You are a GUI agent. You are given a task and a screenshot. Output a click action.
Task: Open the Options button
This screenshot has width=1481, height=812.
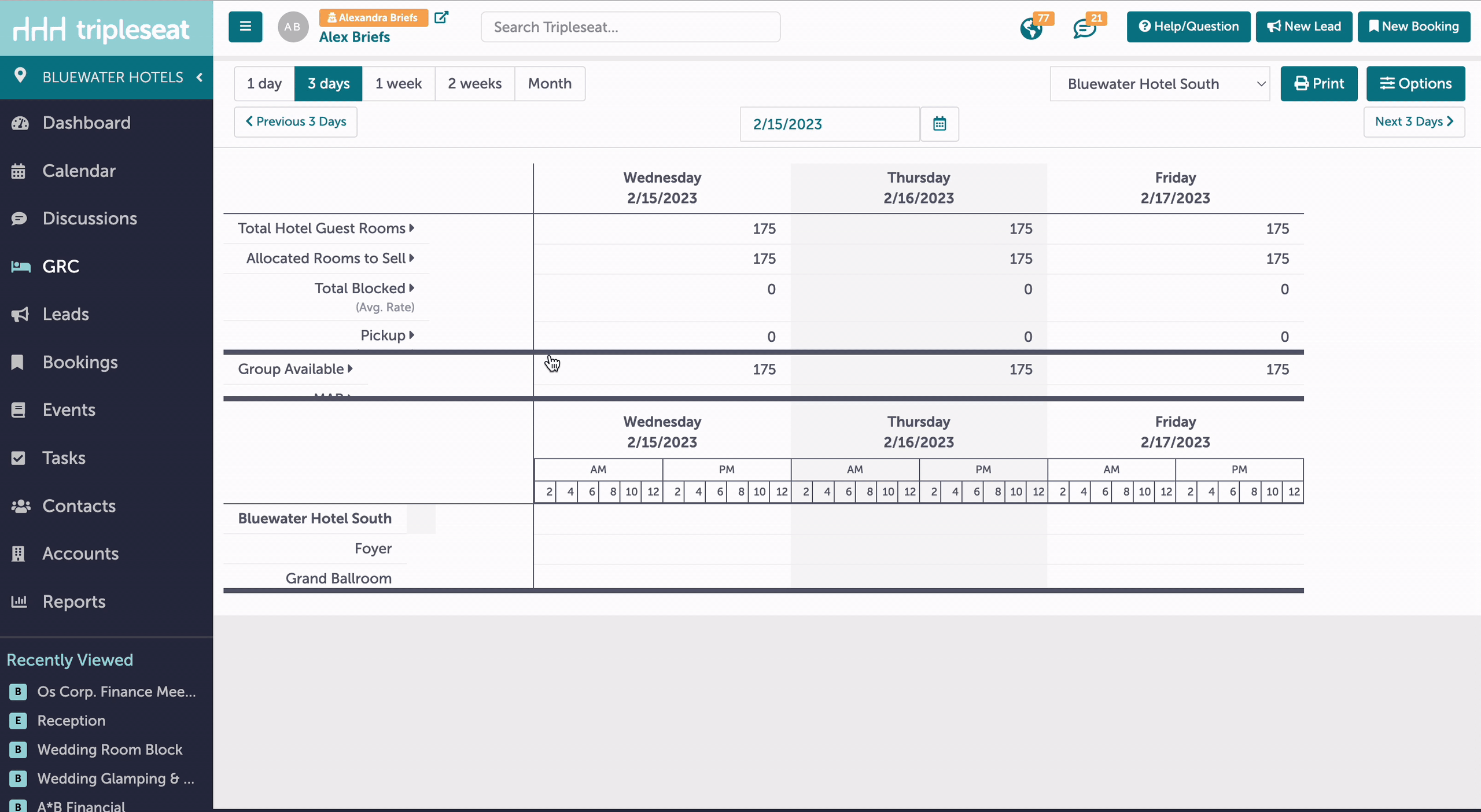[x=1416, y=84]
